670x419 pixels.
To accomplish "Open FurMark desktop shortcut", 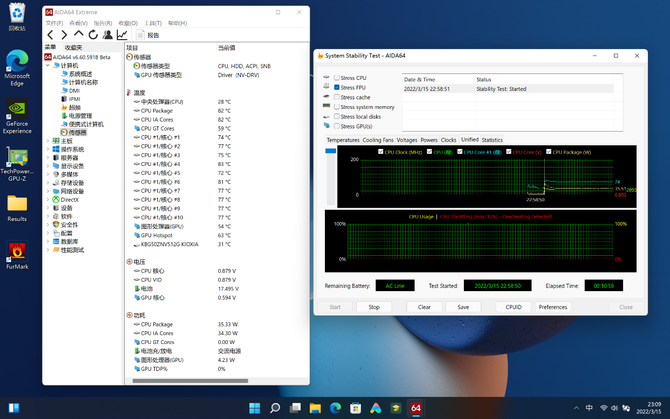I will point(17,255).
